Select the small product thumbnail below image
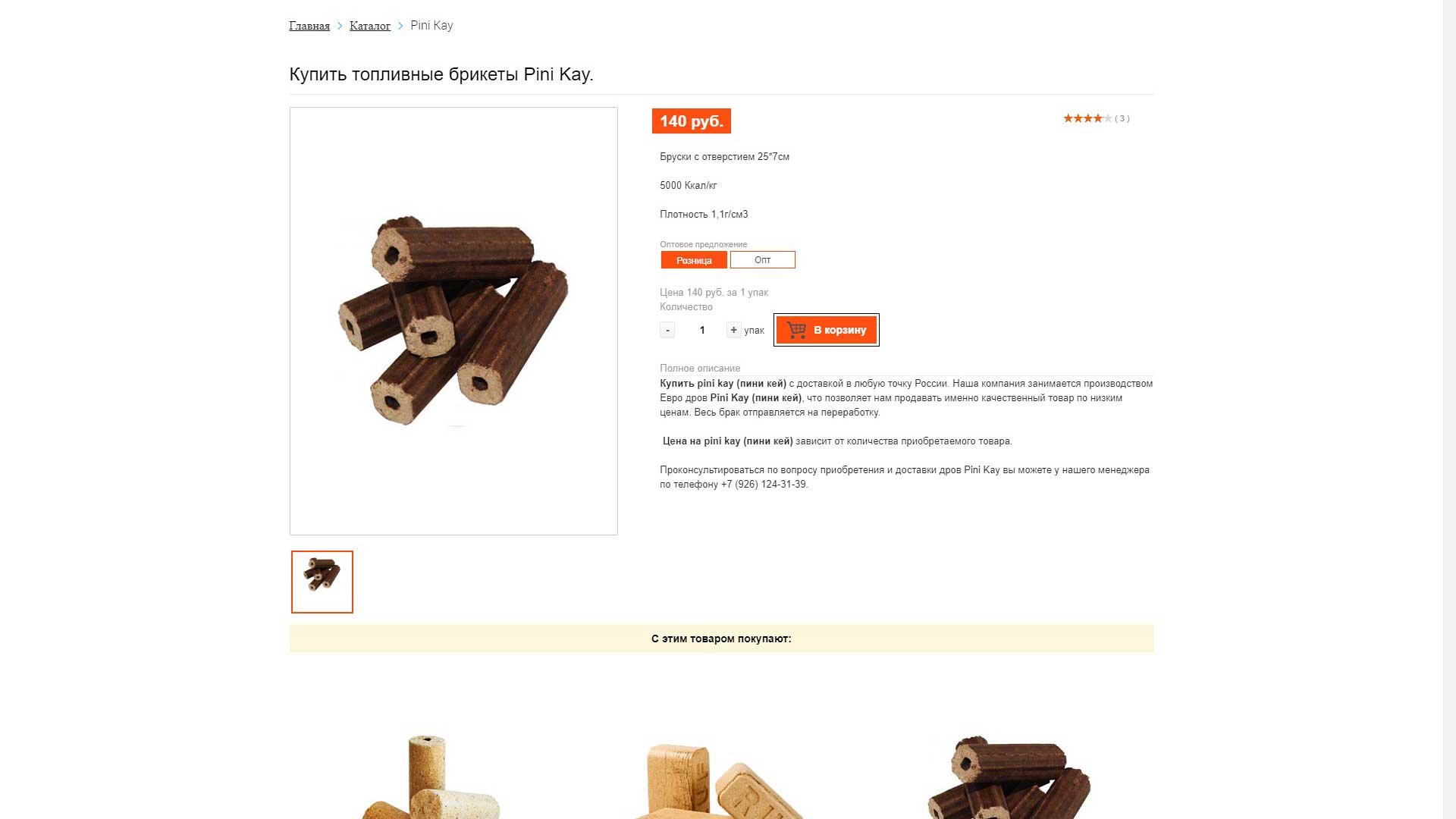 (x=322, y=582)
